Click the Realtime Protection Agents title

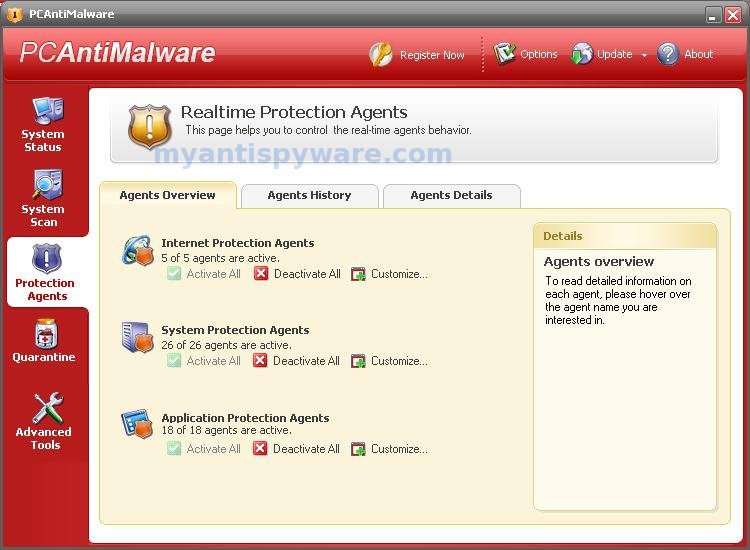(294, 112)
